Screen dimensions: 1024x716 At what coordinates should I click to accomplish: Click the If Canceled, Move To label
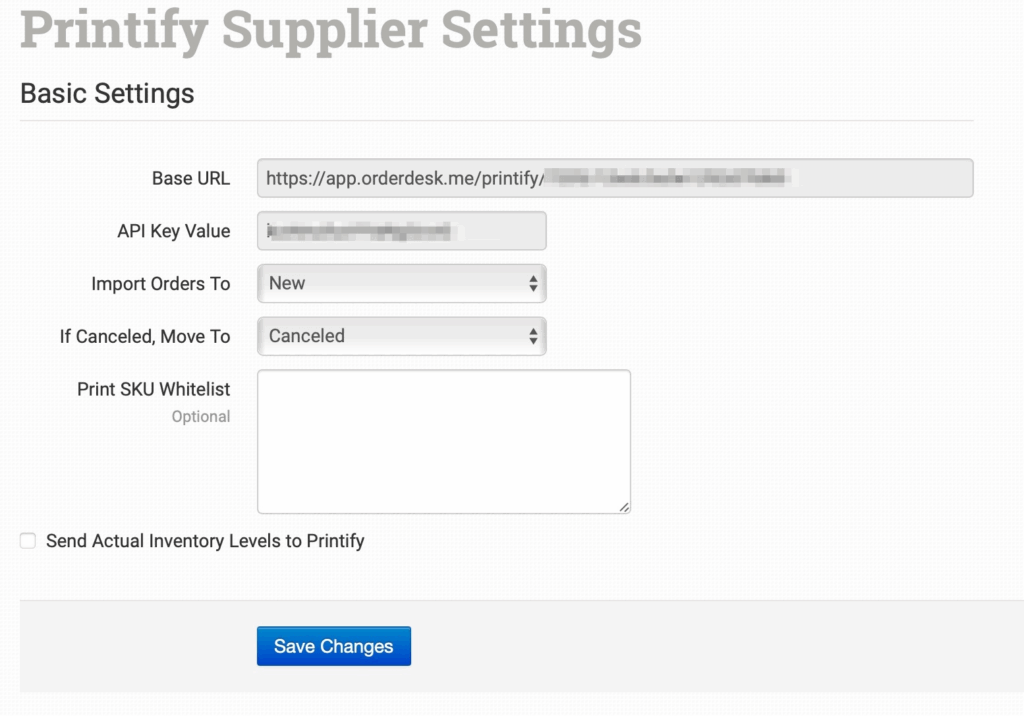coord(145,337)
